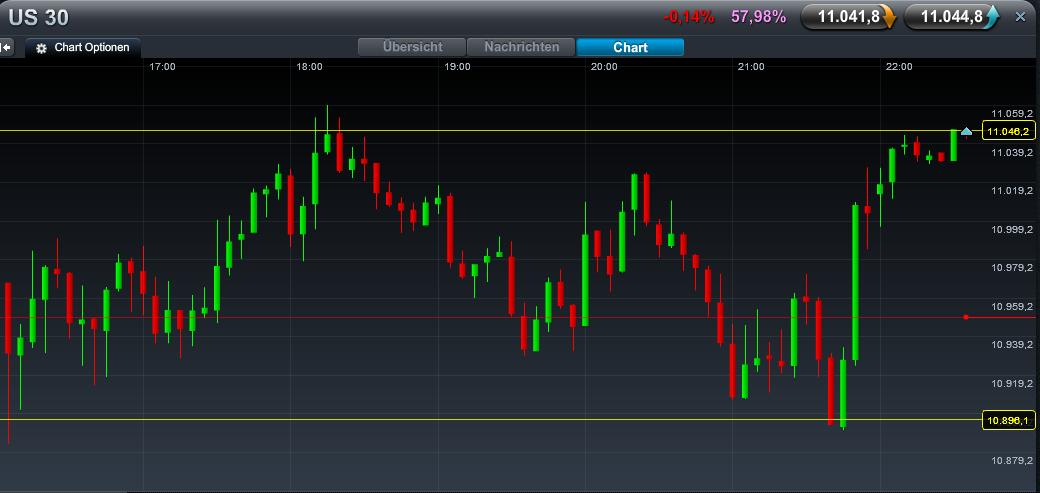
Task: Click the 17:00 time axis label
Action: click(162, 67)
